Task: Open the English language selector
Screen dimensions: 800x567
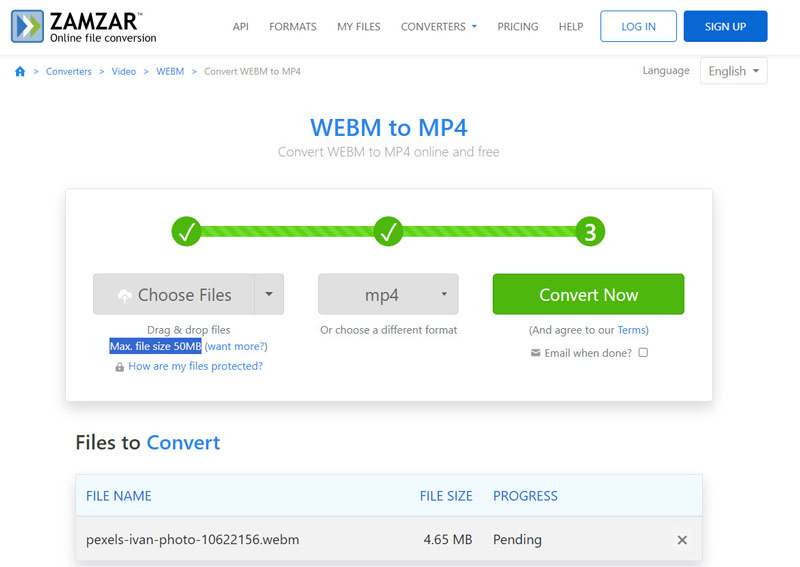Action: [733, 71]
